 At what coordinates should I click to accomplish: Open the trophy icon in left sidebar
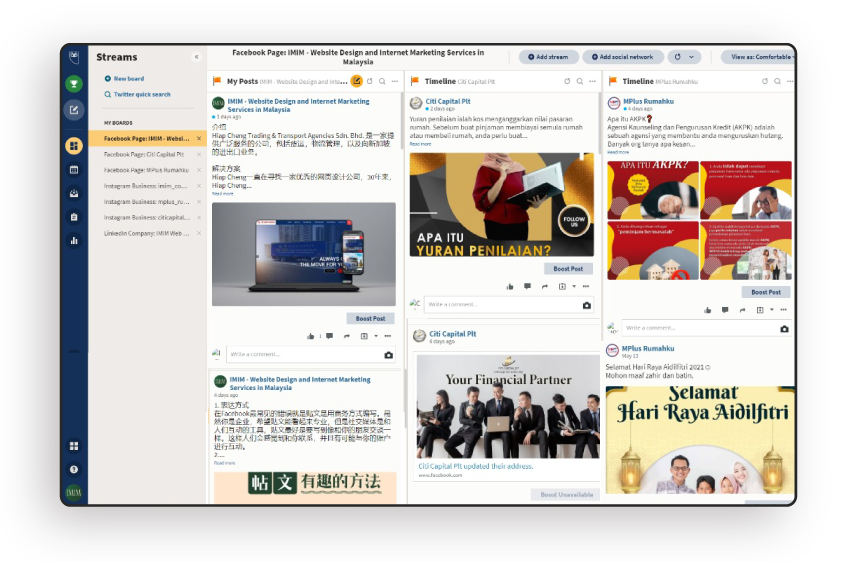pos(74,84)
